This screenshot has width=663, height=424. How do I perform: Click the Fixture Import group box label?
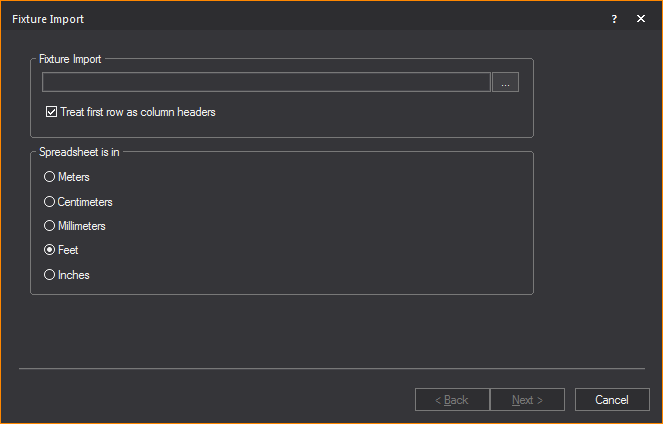pos(70,59)
